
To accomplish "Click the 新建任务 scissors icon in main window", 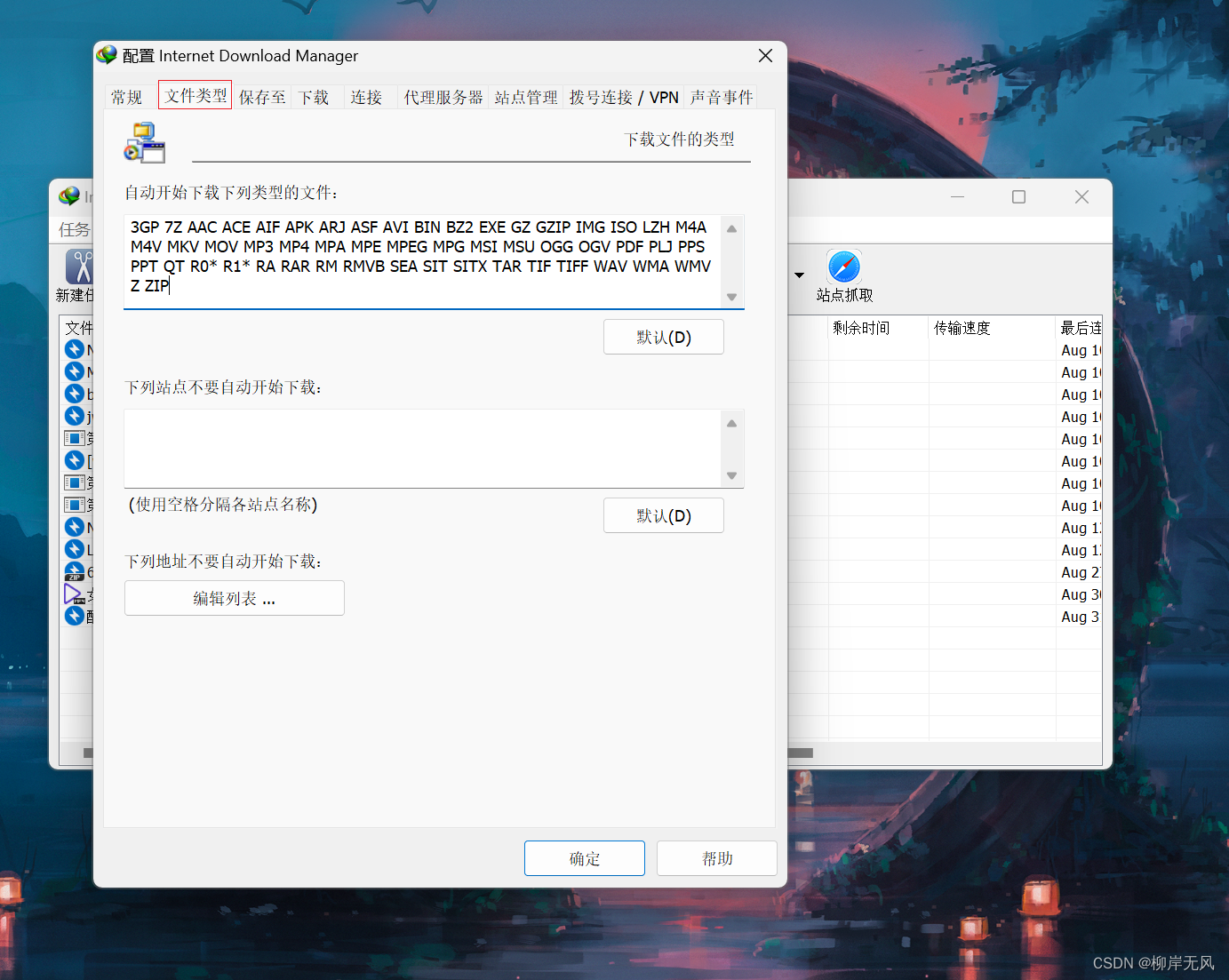I will coord(79,267).
